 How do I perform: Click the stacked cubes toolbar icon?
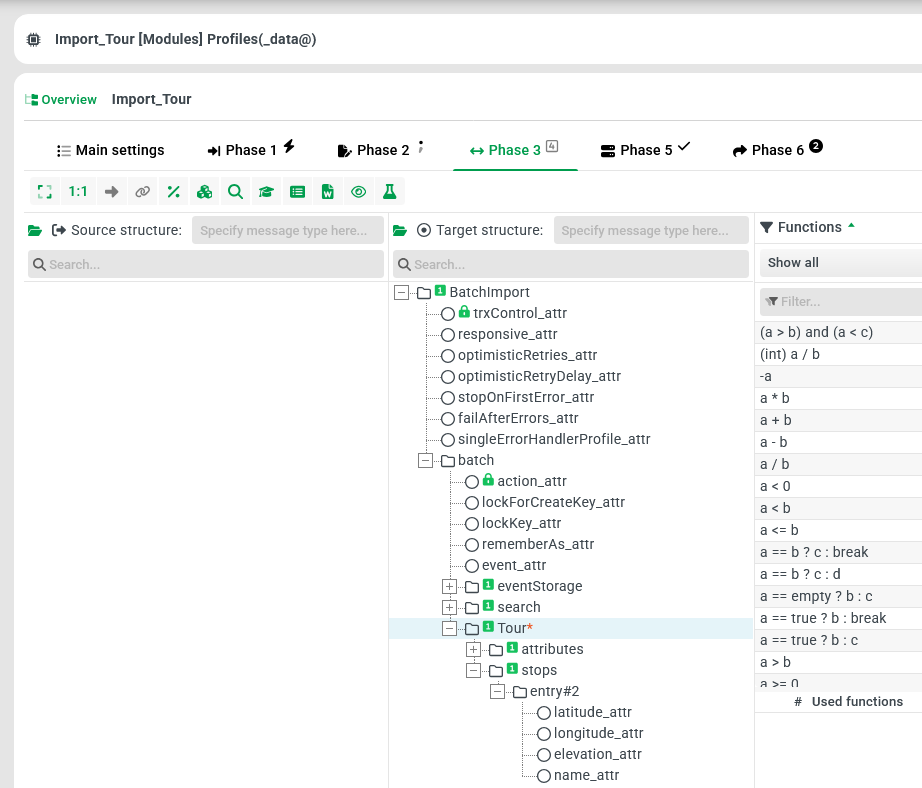pos(204,191)
